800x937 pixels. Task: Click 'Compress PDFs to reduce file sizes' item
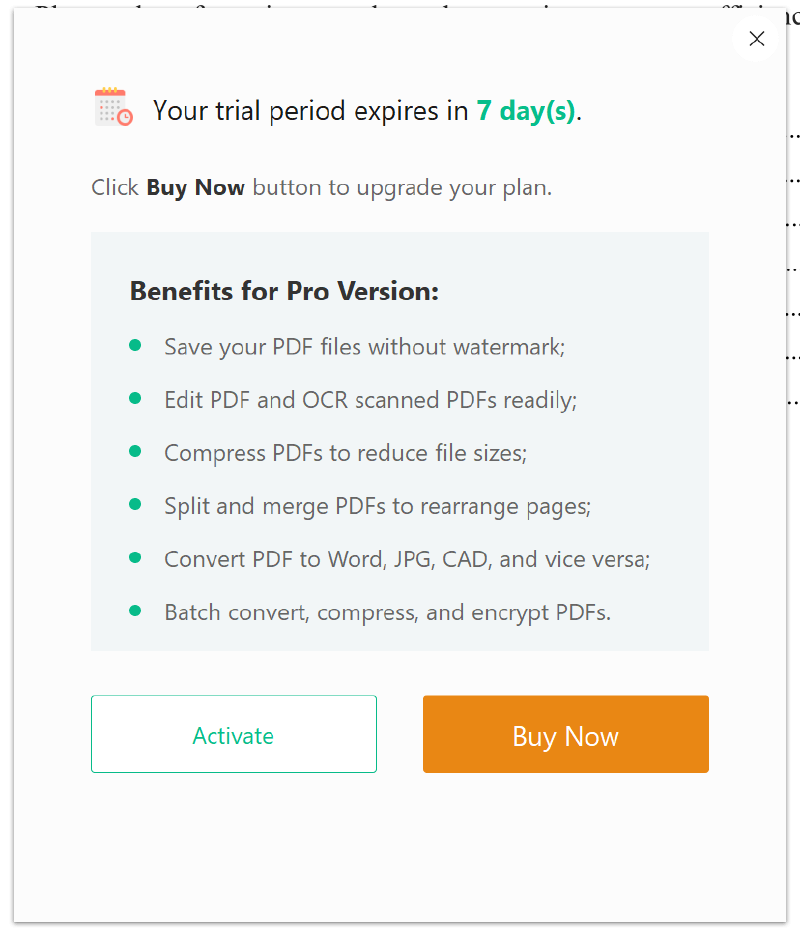click(x=345, y=453)
